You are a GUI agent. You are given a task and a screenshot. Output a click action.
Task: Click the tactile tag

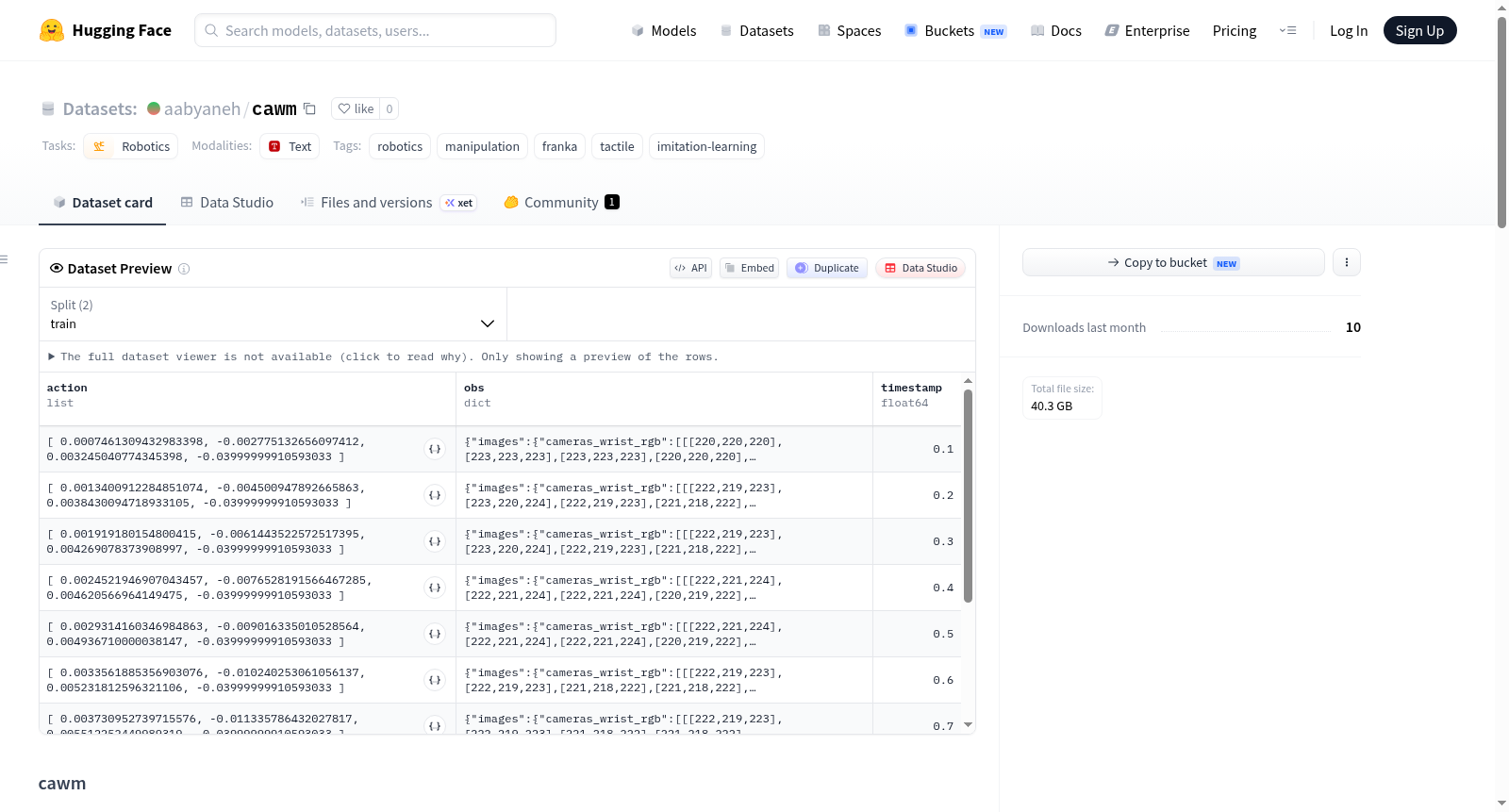[x=617, y=146]
